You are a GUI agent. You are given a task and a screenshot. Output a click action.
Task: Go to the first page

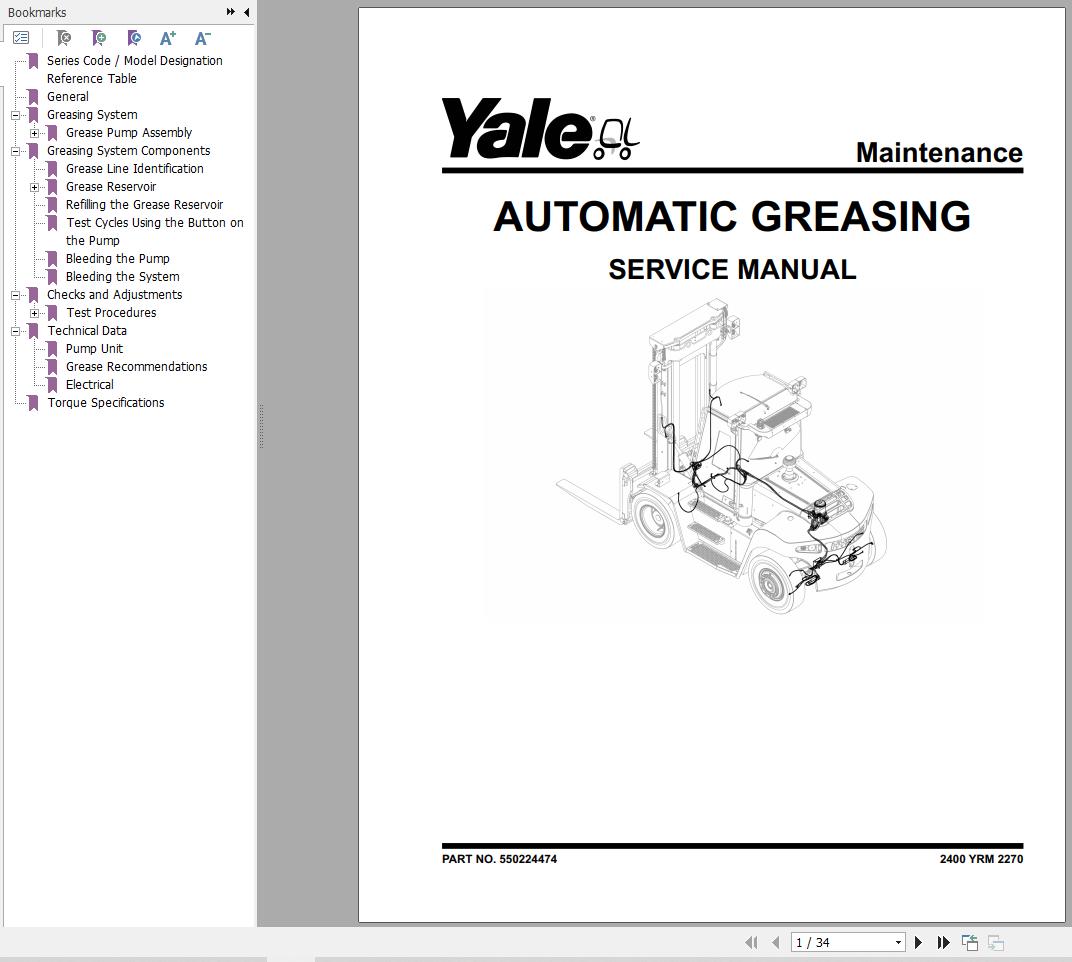point(751,942)
